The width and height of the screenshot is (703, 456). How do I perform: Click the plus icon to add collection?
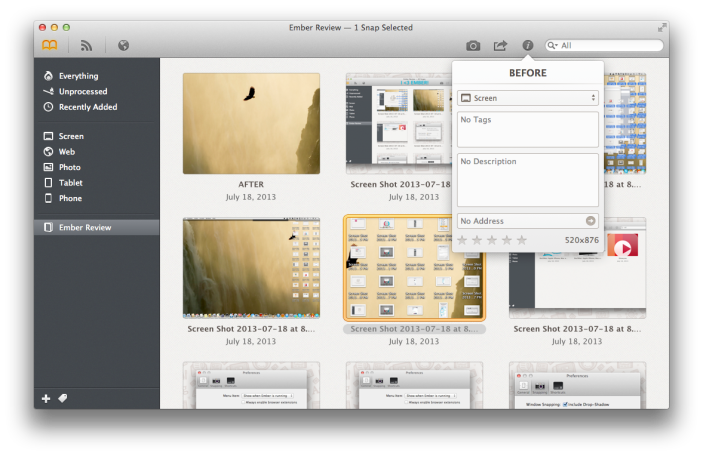tap(46, 398)
